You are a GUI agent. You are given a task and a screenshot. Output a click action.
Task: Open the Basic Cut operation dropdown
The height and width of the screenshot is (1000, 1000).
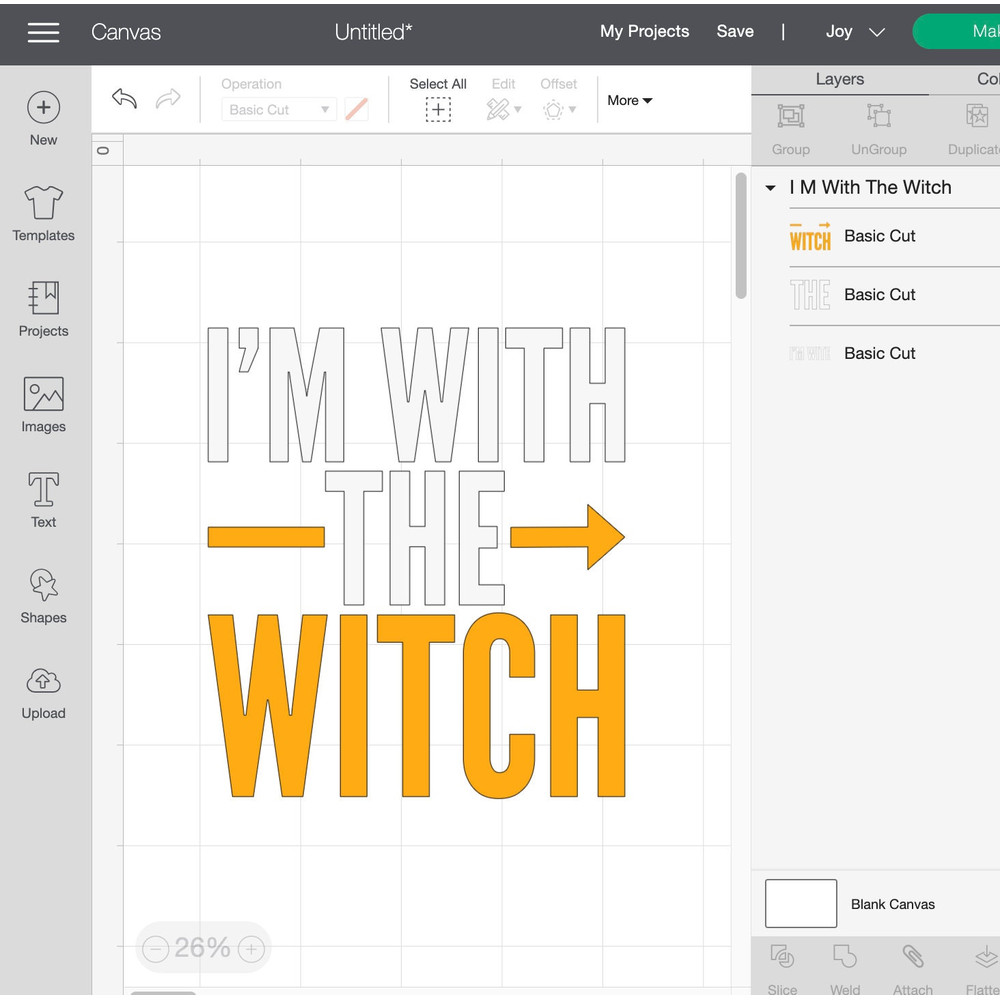click(x=278, y=109)
